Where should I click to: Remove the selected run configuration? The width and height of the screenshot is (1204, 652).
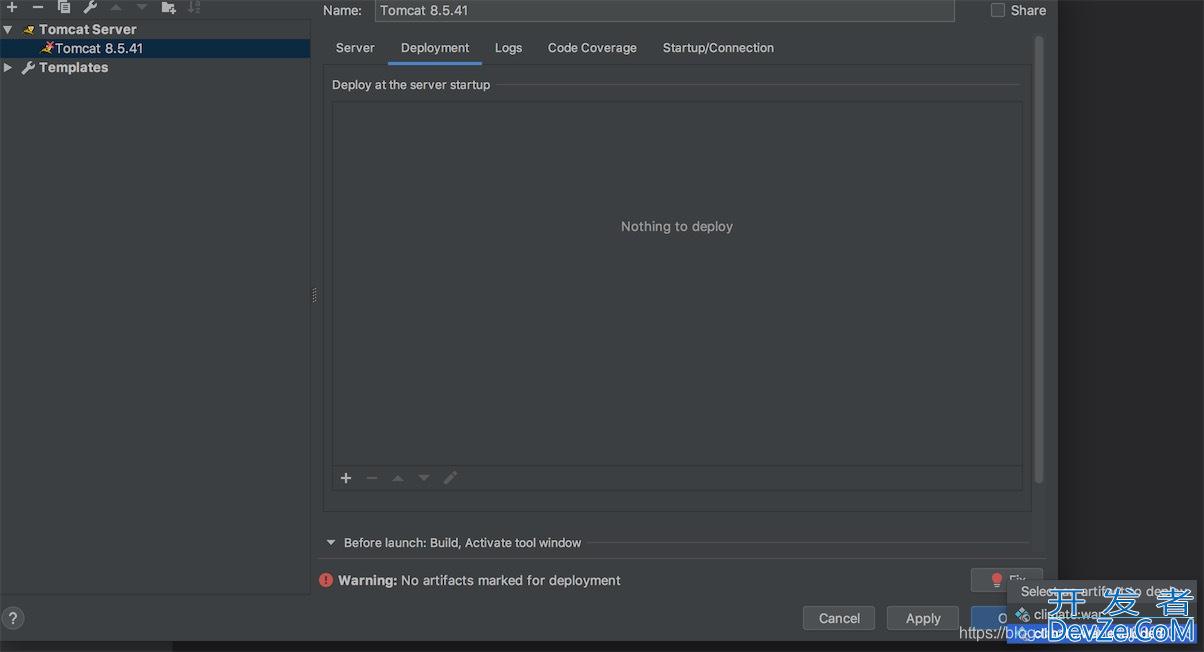click(x=38, y=7)
